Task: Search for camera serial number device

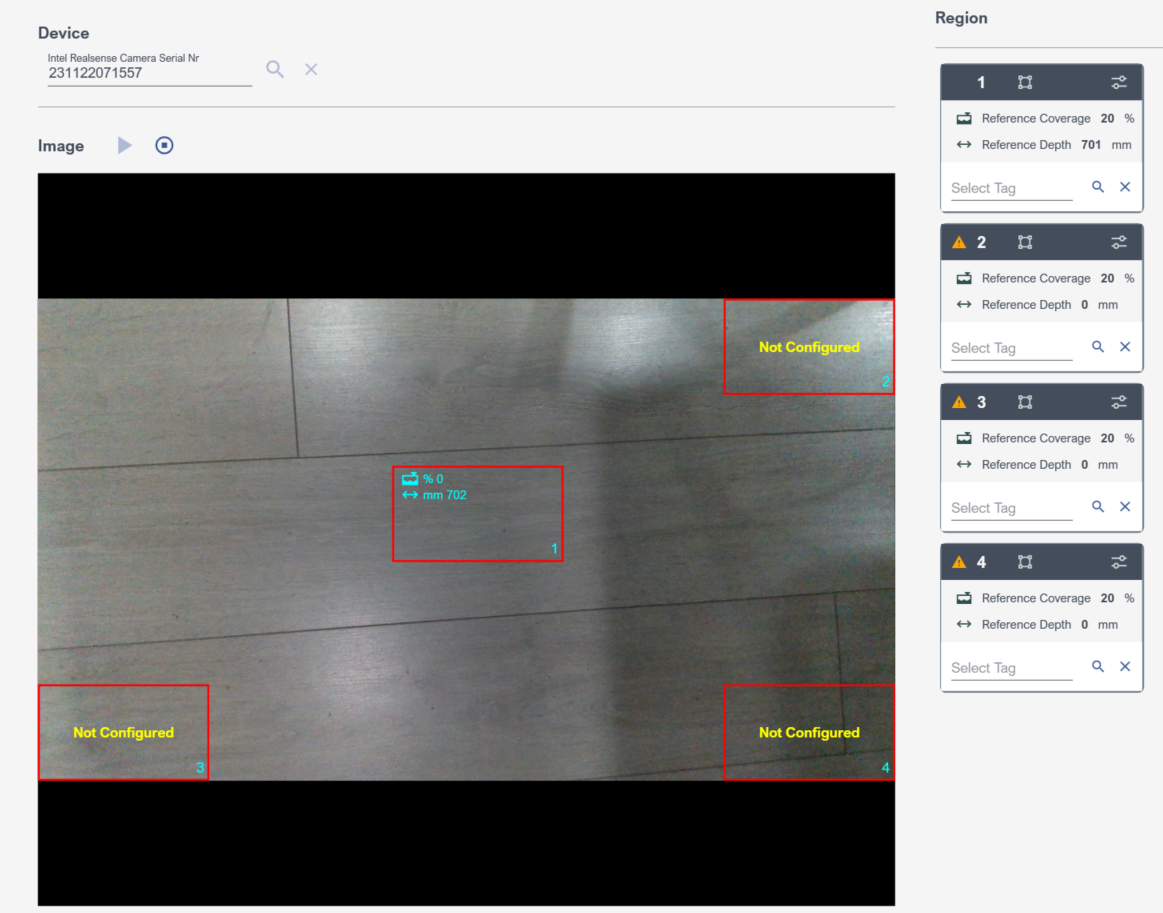Action: 275,69
